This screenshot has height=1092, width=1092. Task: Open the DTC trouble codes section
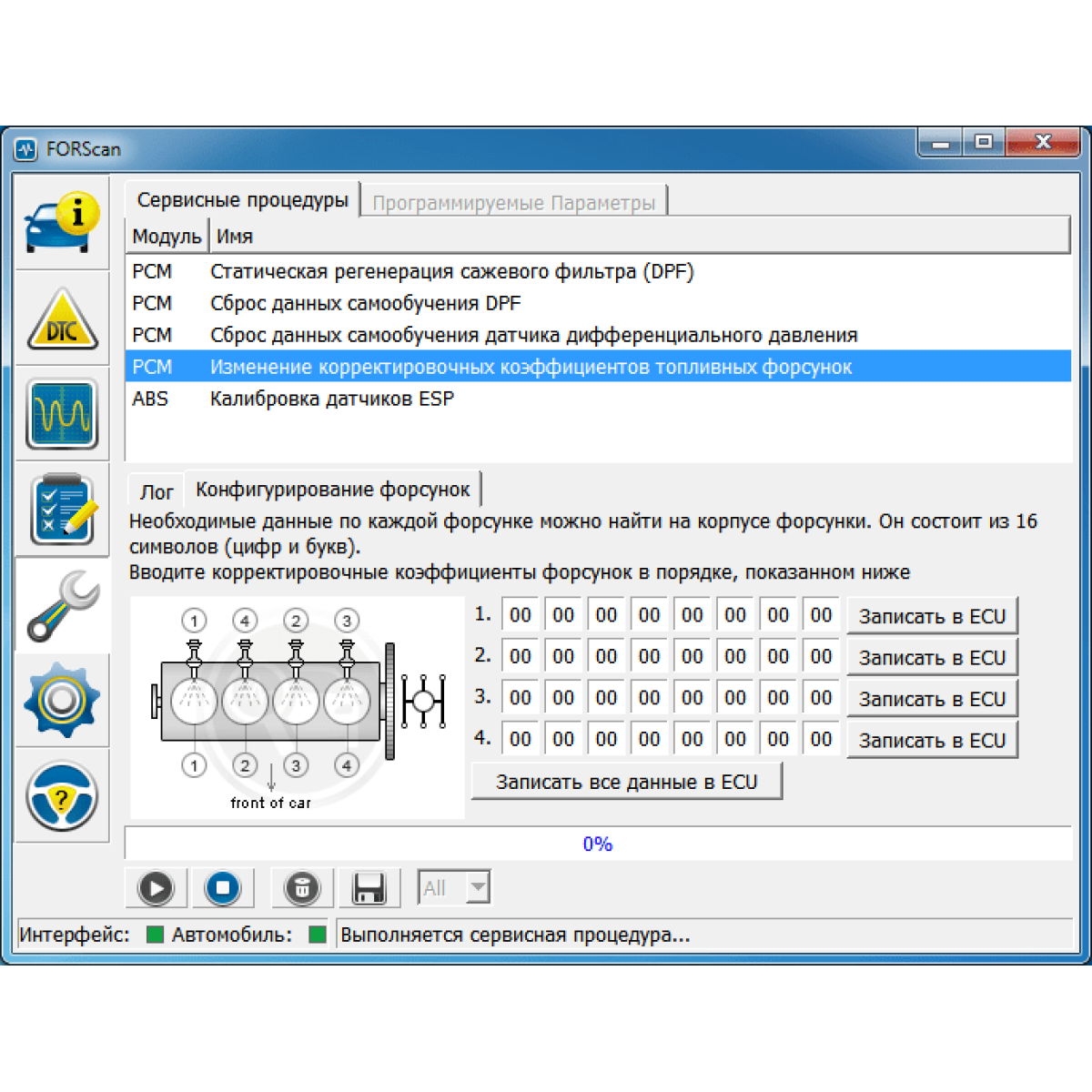[61, 319]
